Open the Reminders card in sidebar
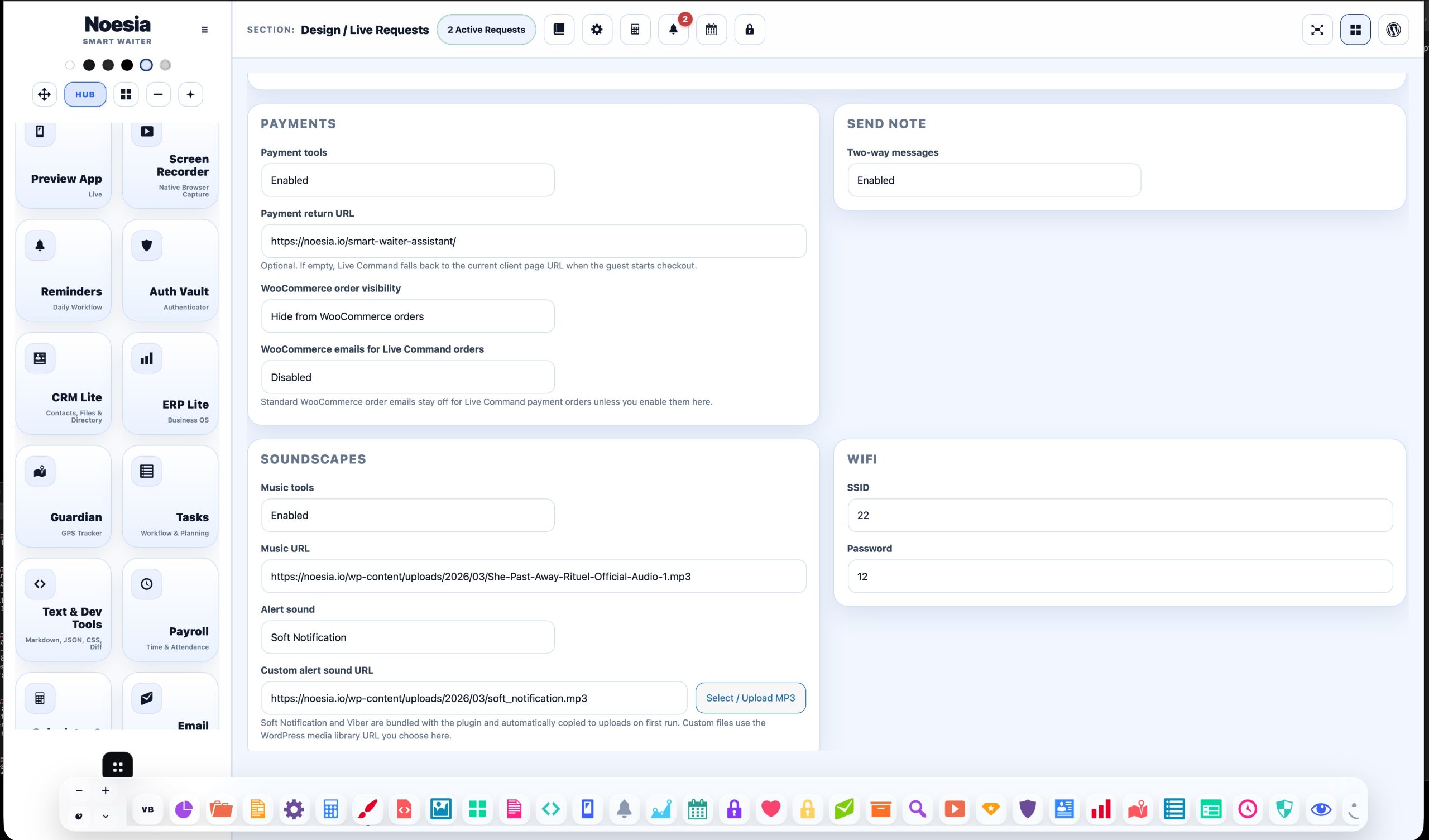This screenshot has width=1429, height=840. pos(64,271)
